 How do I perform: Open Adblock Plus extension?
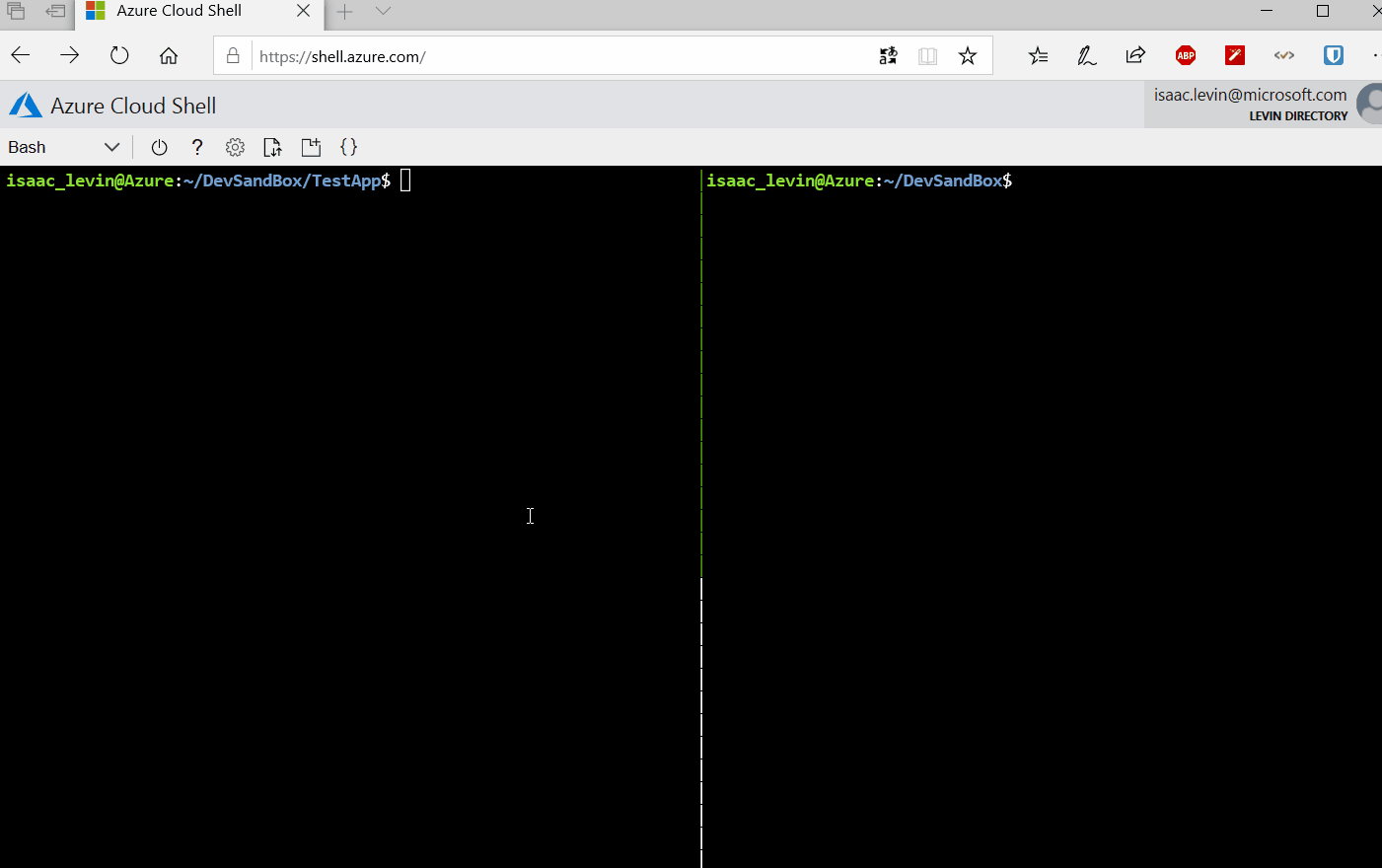click(1186, 55)
